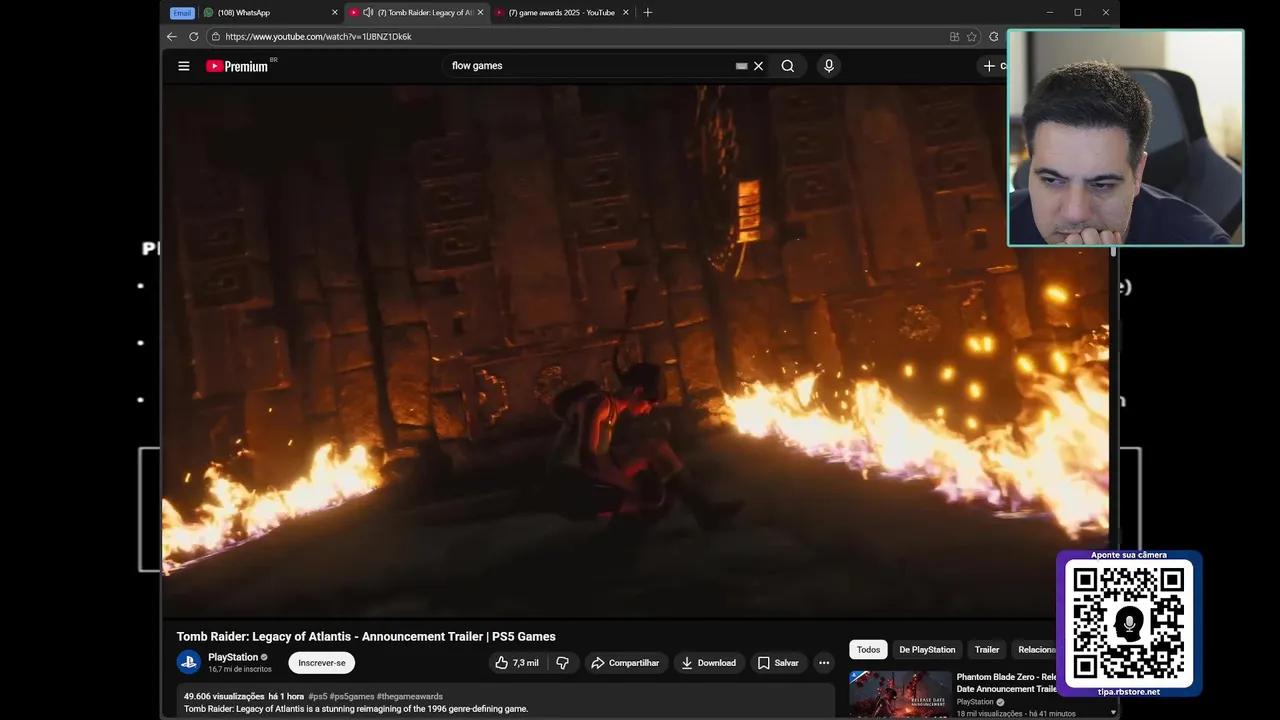The image size is (1280, 720).
Task: Start a voice search with the microphone icon
Action: point(828,65)
